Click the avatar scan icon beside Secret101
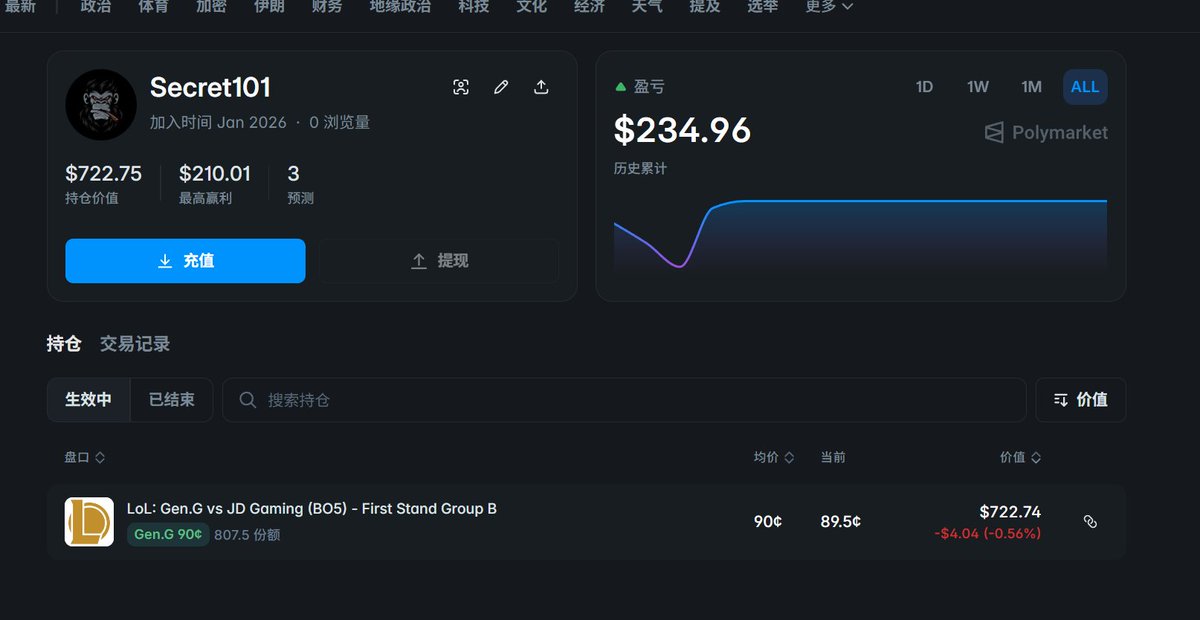The height and width of the screenshot is (620, 1200). click(461, 87)
